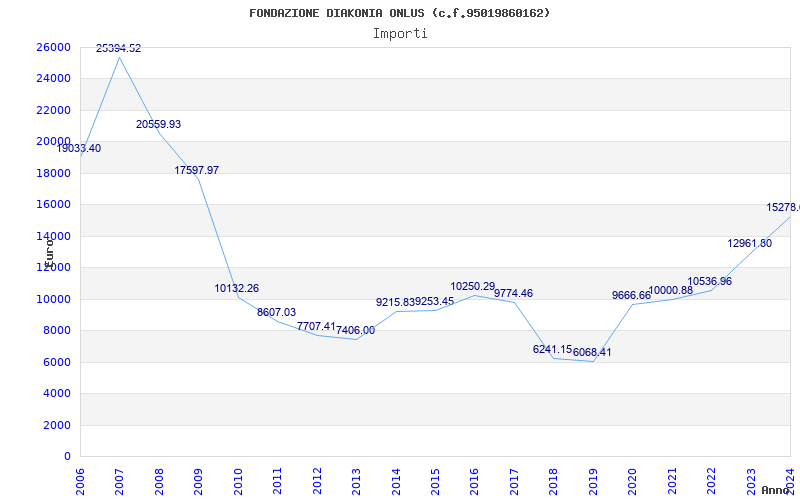Click the x-axis year 2008
This screenshot has height=500, width=800.
pos(159,481)
